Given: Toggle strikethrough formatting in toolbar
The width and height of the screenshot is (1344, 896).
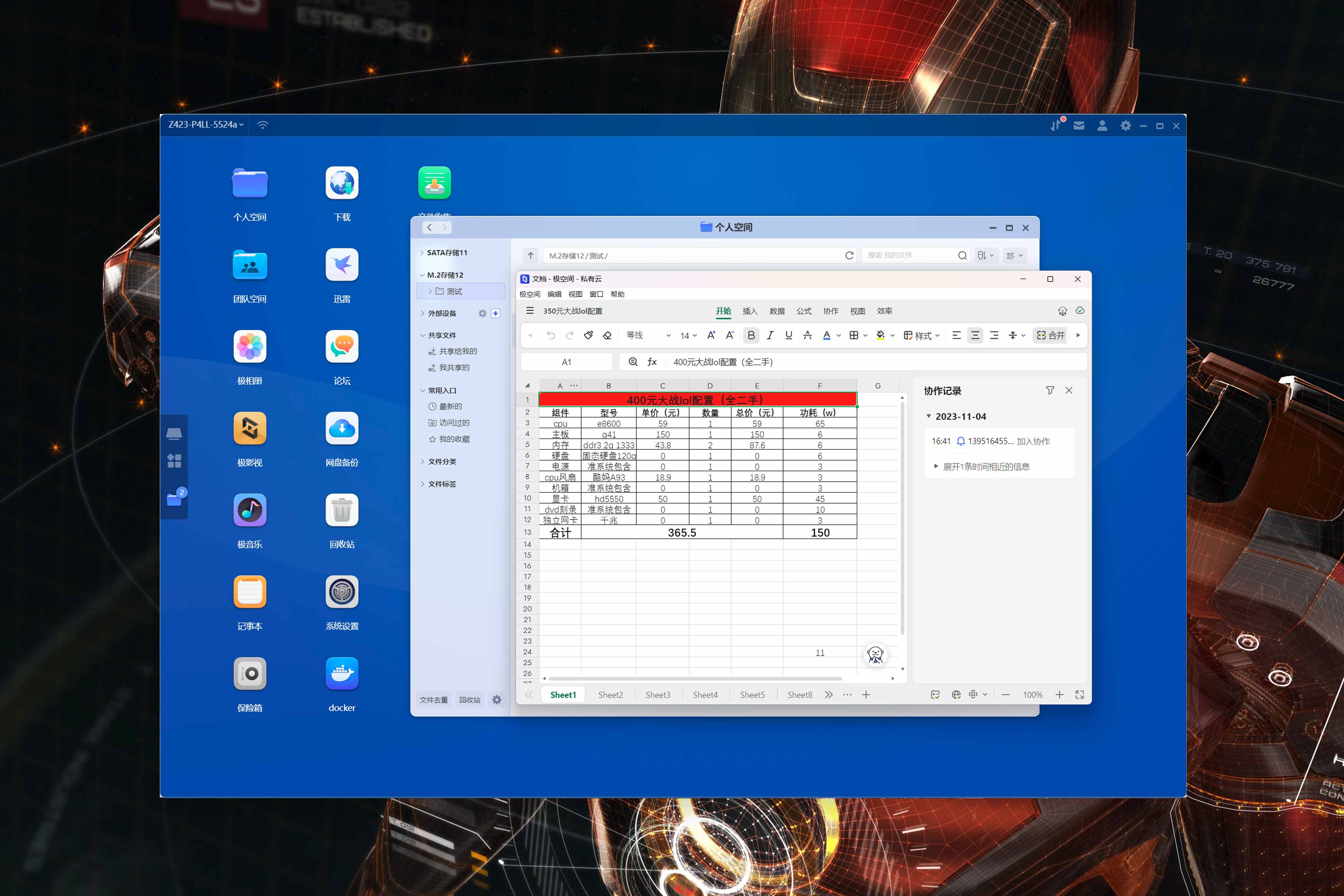Looking at the screenshot, I should [x=808, y=335].
